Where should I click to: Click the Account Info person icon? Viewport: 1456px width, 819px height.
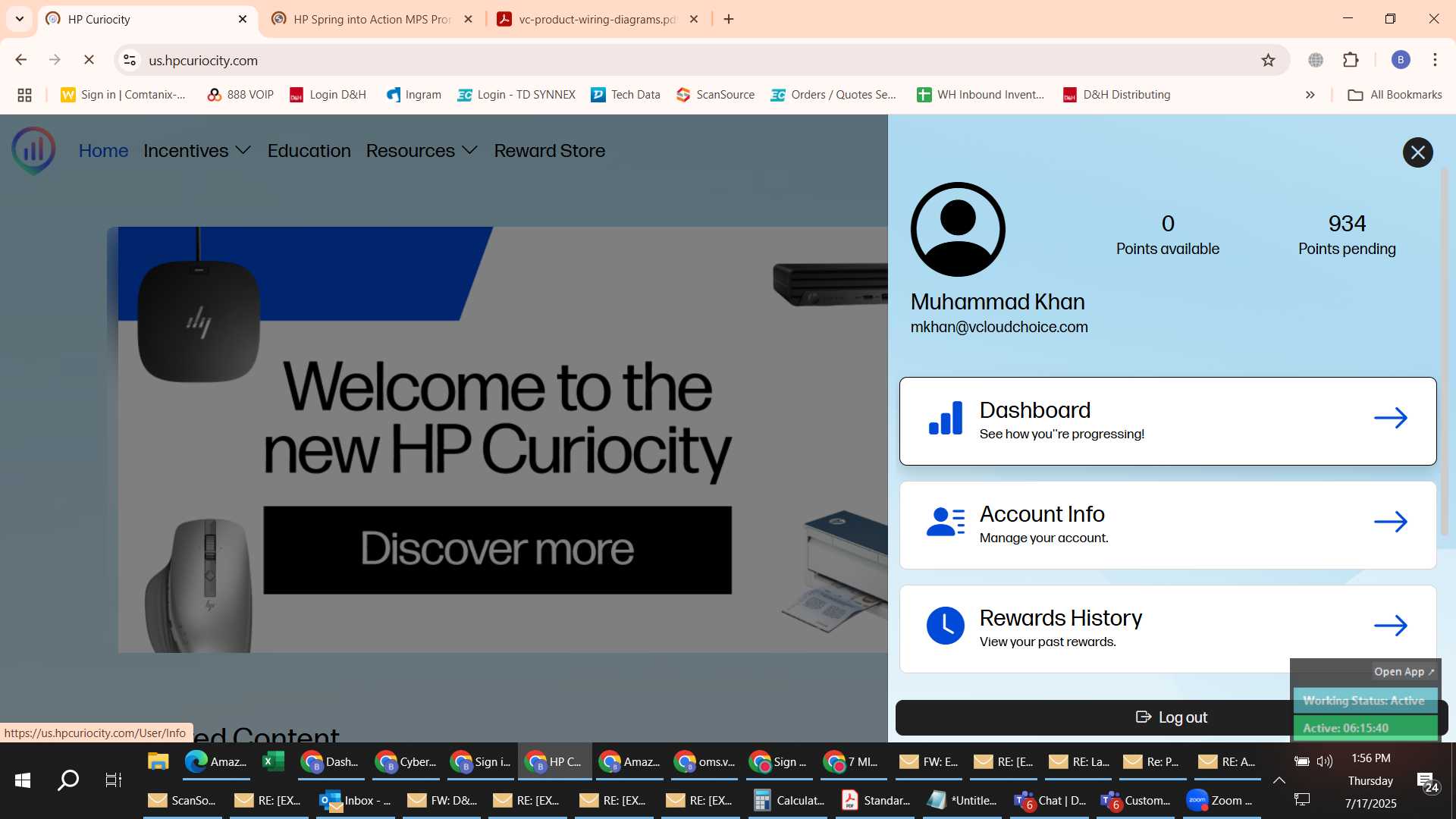click(x=946, y=522)
